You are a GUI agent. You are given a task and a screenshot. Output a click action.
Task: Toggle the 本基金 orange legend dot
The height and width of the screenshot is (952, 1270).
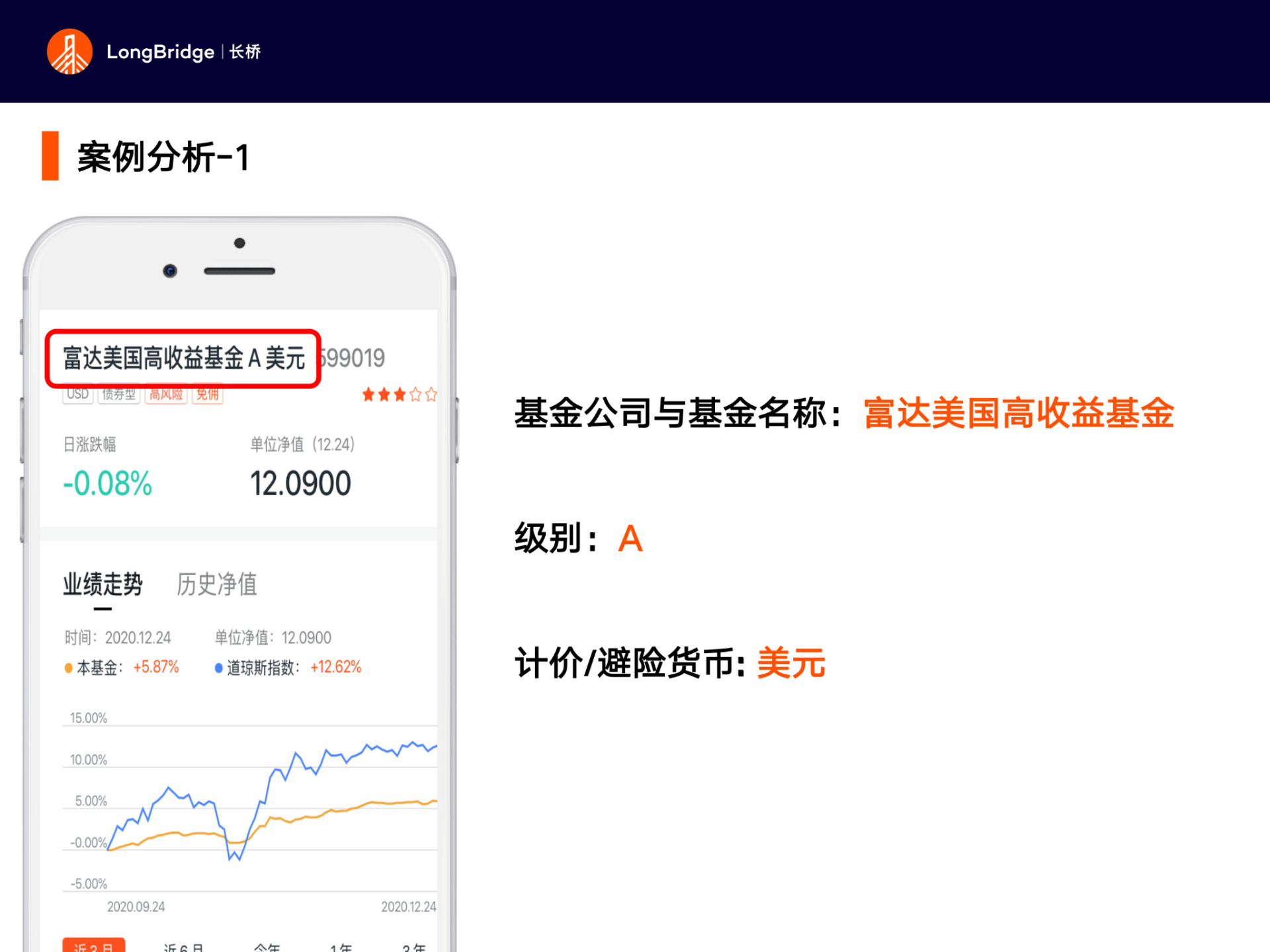(x=67, y=668)
